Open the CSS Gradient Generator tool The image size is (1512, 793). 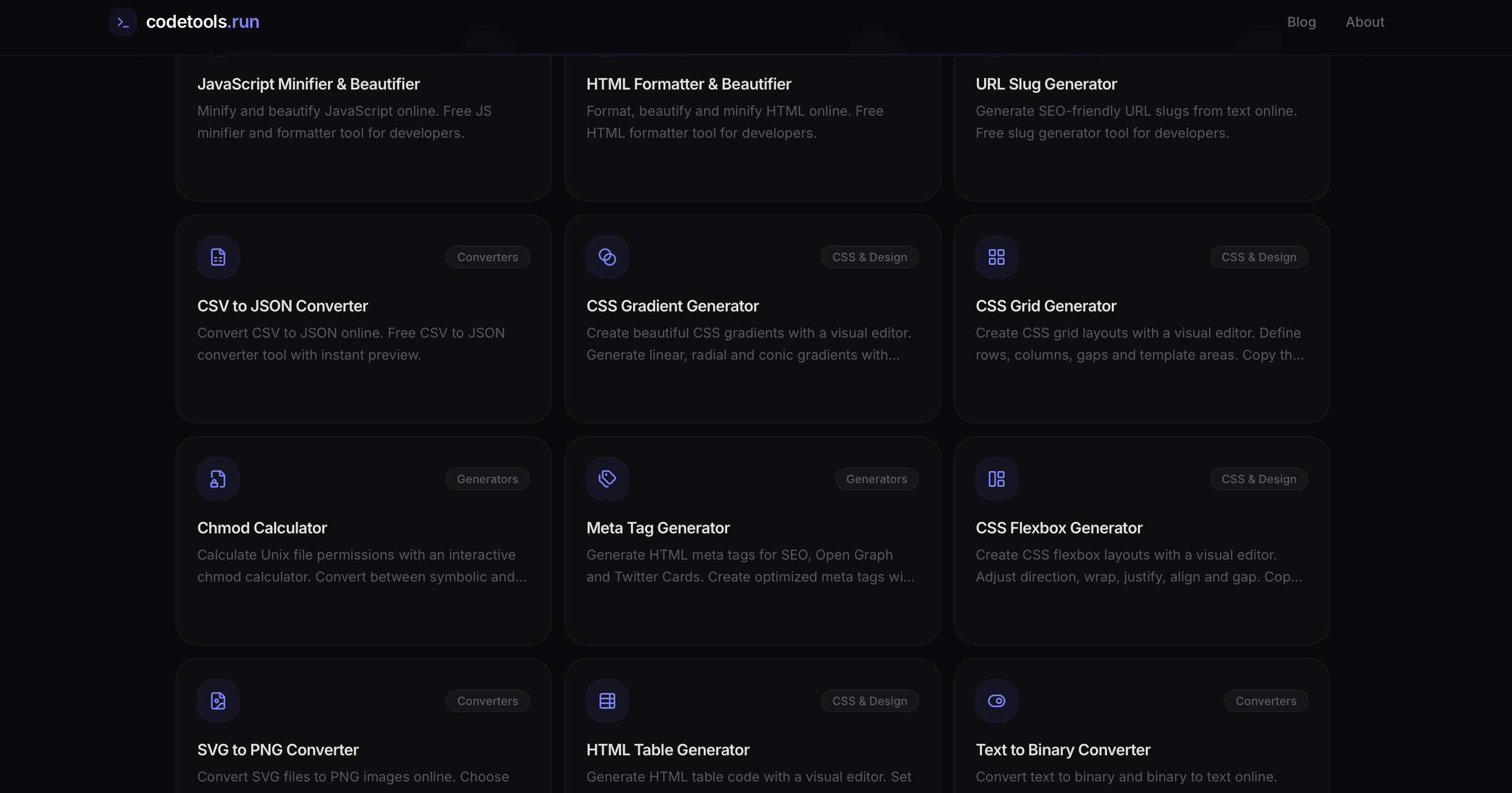click(x=672, y=306)
